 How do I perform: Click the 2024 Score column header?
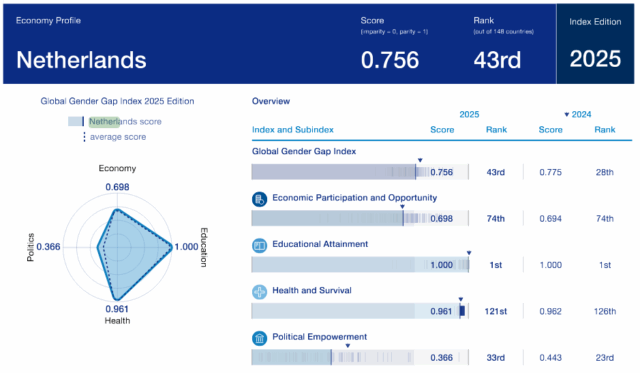coord(551,130)
